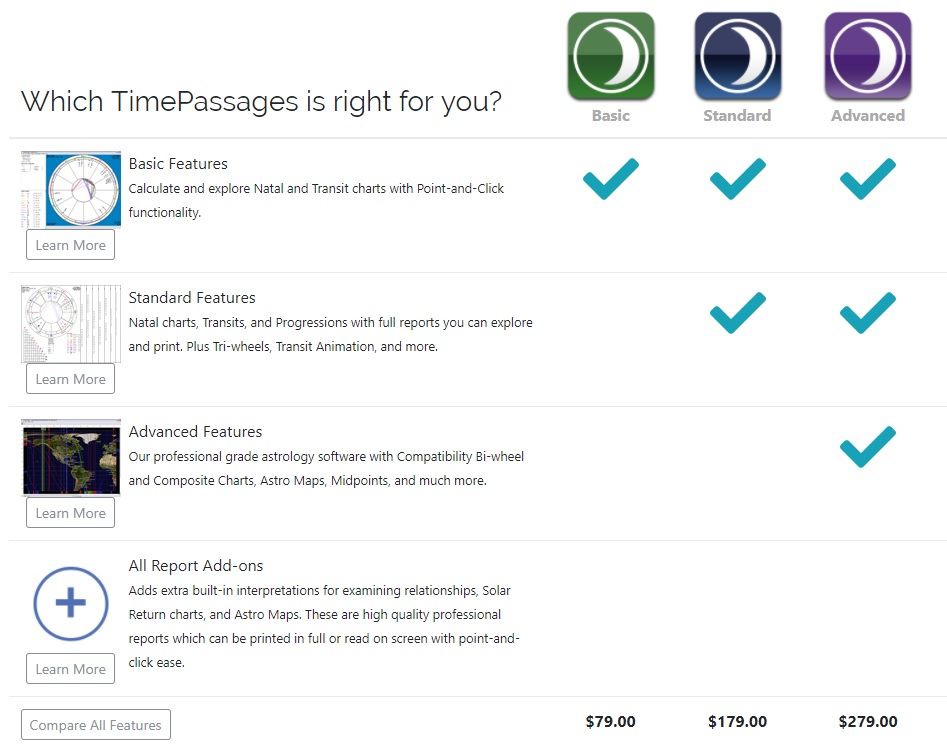Click Advanced column checkmark for Basic Features
Screen dimensions: 947x749
click(867, 179)
